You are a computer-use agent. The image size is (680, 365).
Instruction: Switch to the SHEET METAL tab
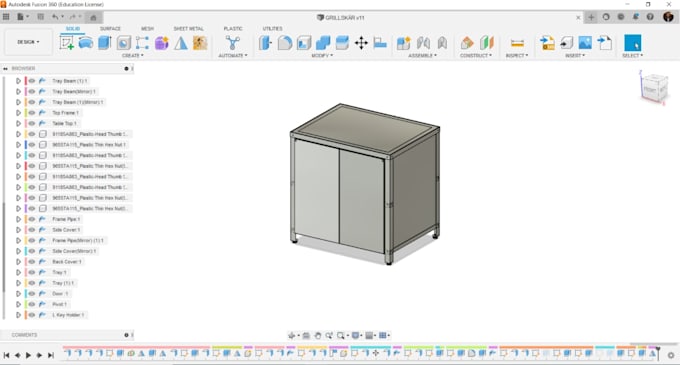click(188, 29)
